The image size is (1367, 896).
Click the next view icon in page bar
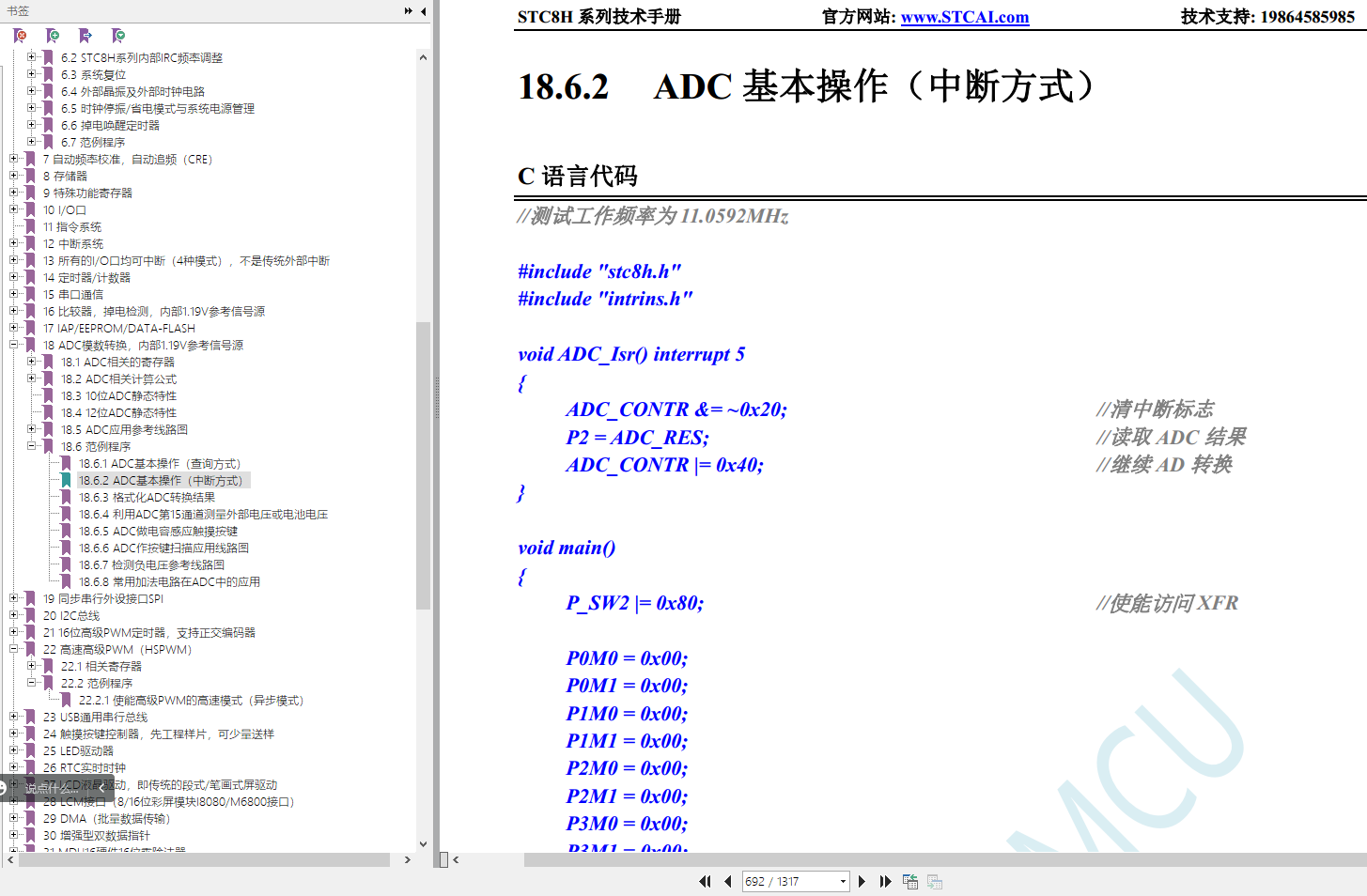(x=935, y=881)
